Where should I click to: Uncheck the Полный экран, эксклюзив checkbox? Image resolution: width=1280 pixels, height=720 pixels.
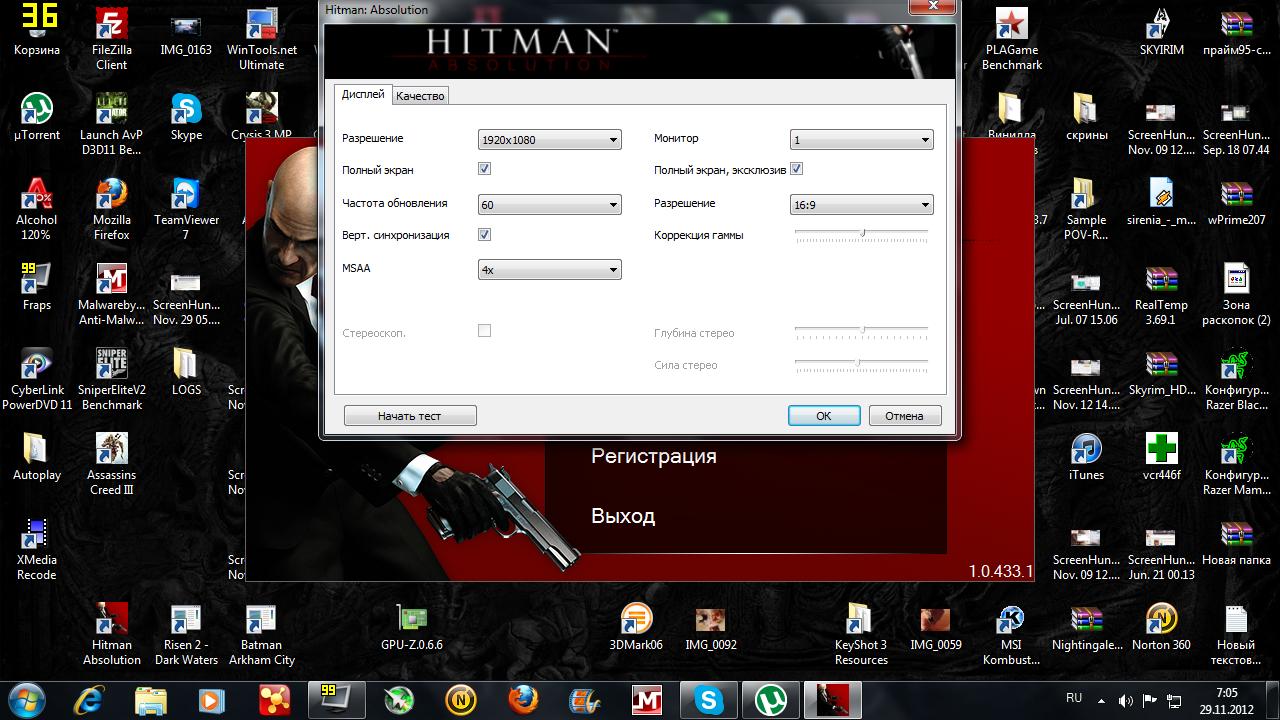(797, 169)
